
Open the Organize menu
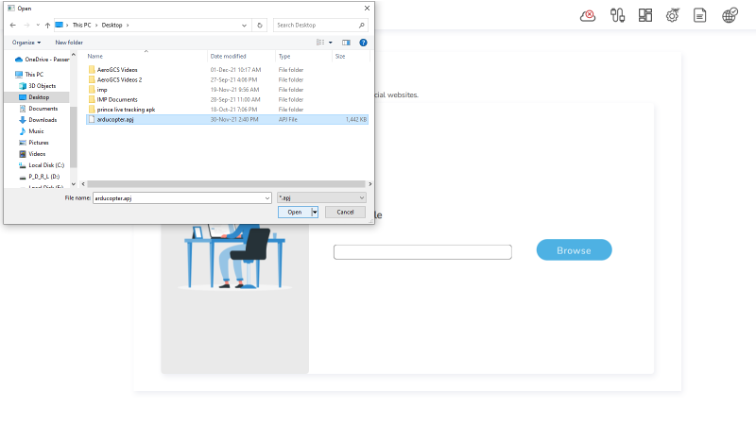coord(26,42)
